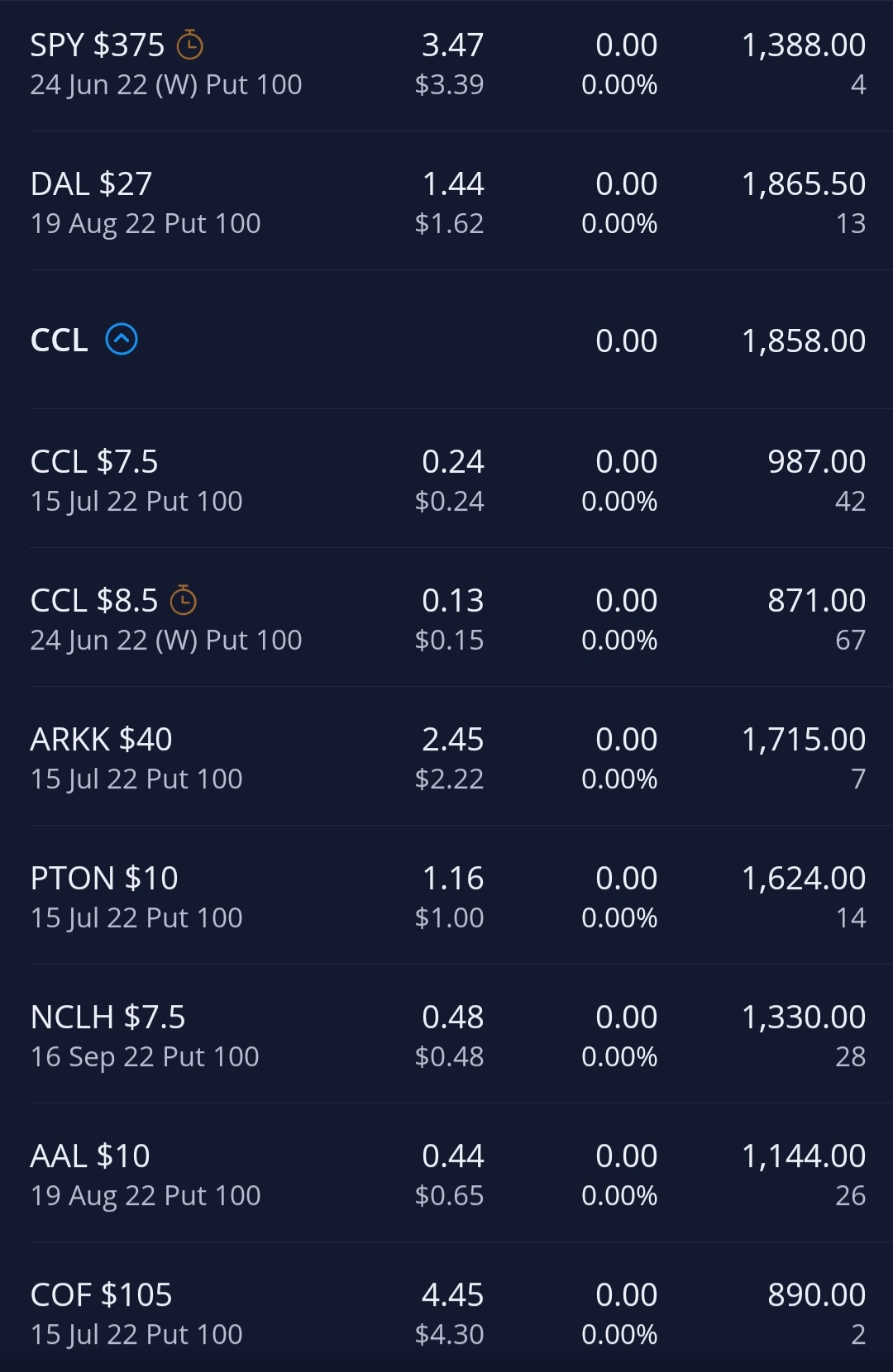Open the ARKK $40 put position
The height and width of the screenshot is (1372, 893).
point(446,756)
